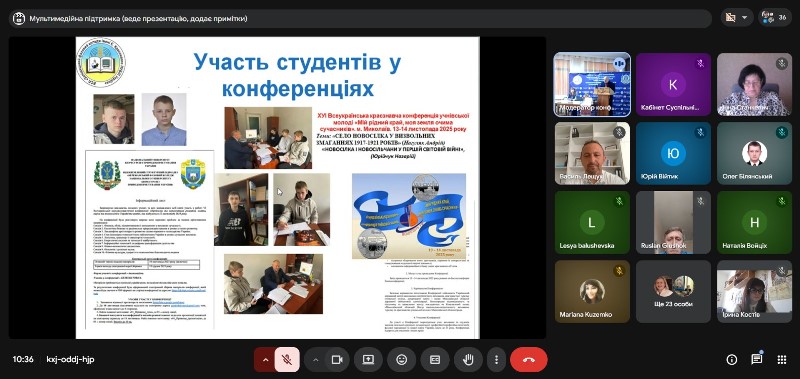Click Mariana Kuzemko's round profile photo
This screenshot has width=800, height=379.
592,291
